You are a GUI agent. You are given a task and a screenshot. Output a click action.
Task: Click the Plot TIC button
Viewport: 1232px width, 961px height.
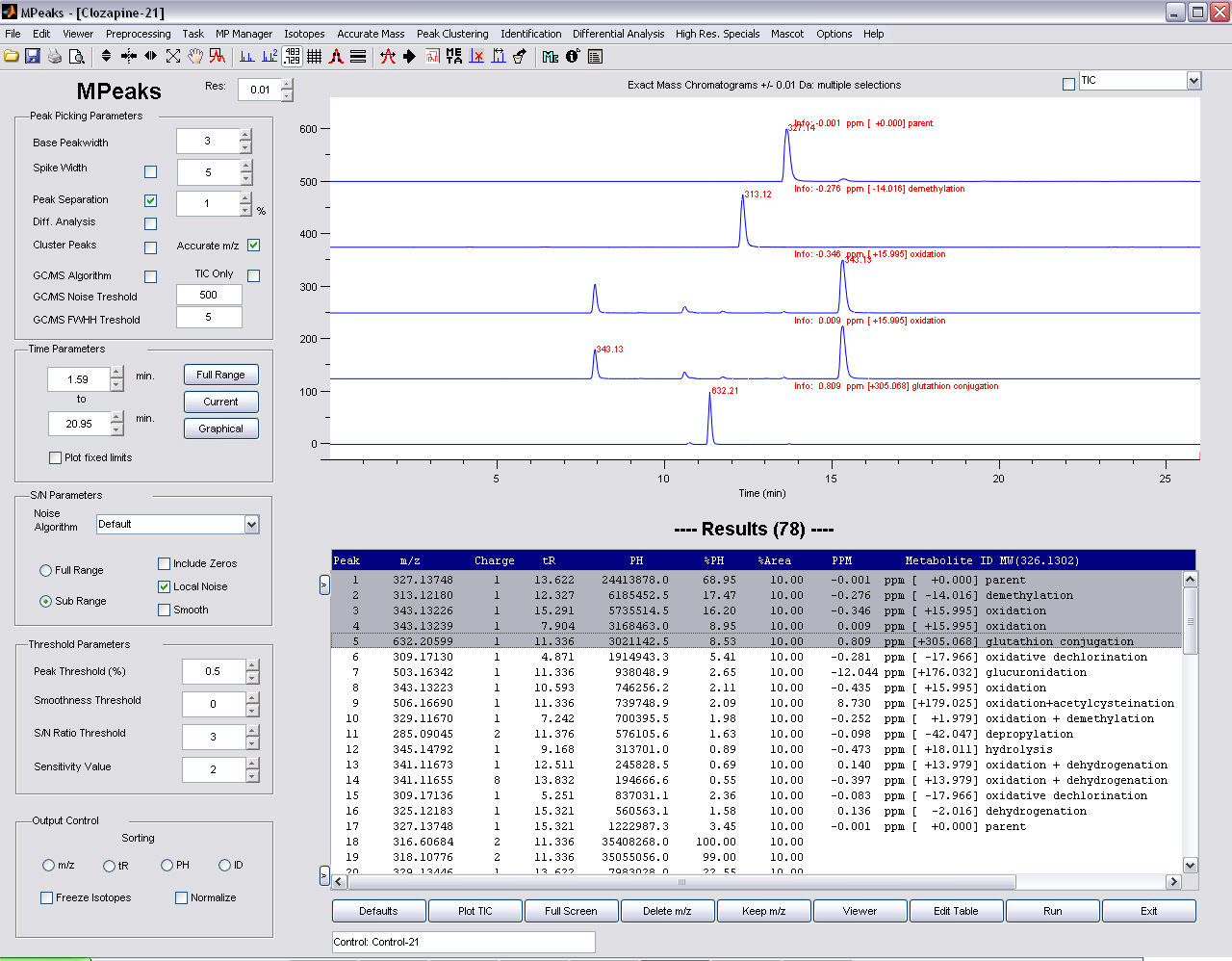[x=475, y=911]
